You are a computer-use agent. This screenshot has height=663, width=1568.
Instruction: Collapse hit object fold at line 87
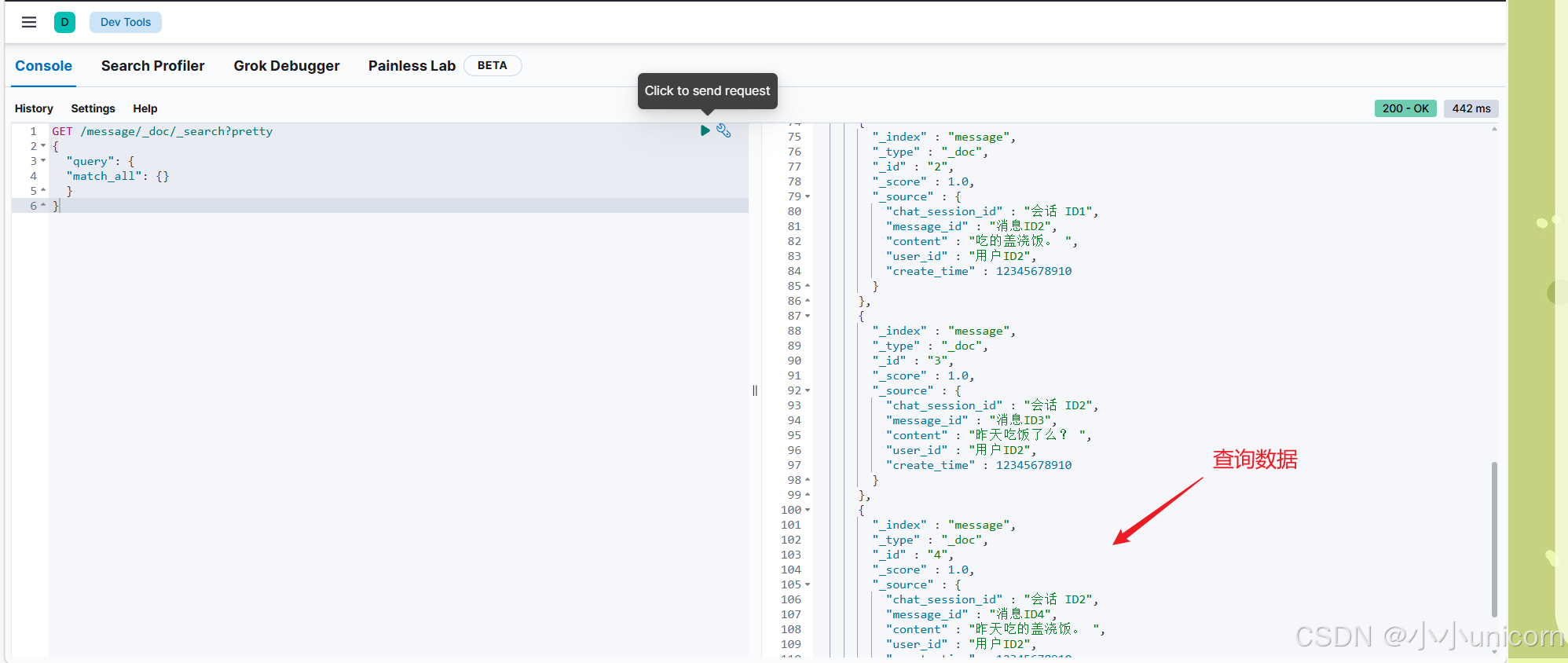tap(808, 316)
